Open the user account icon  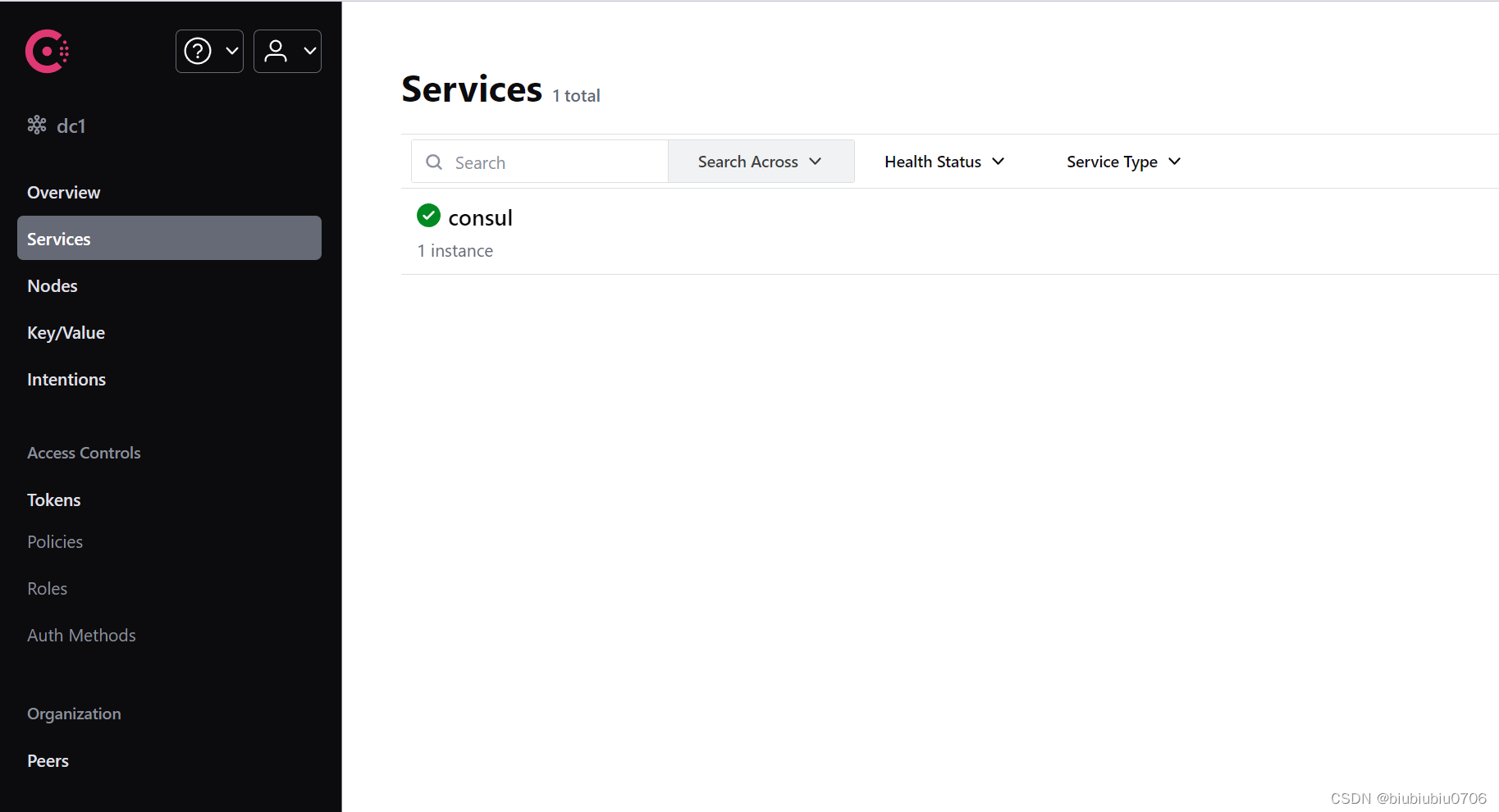coord(276,51)
